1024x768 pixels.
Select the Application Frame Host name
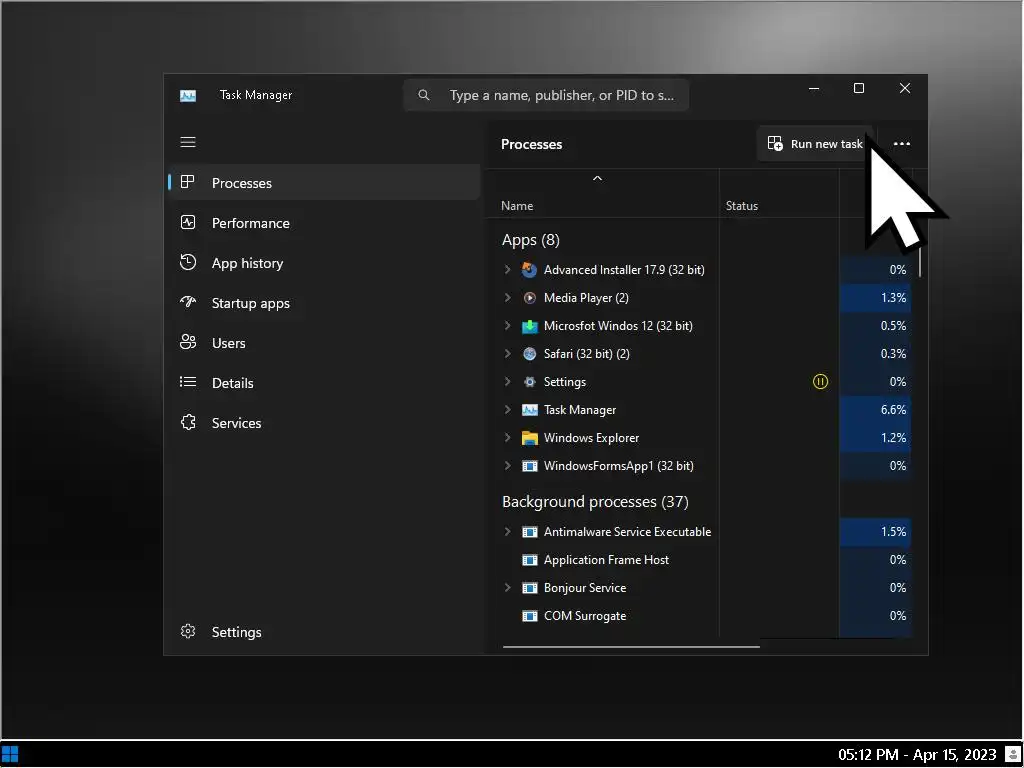607,560
